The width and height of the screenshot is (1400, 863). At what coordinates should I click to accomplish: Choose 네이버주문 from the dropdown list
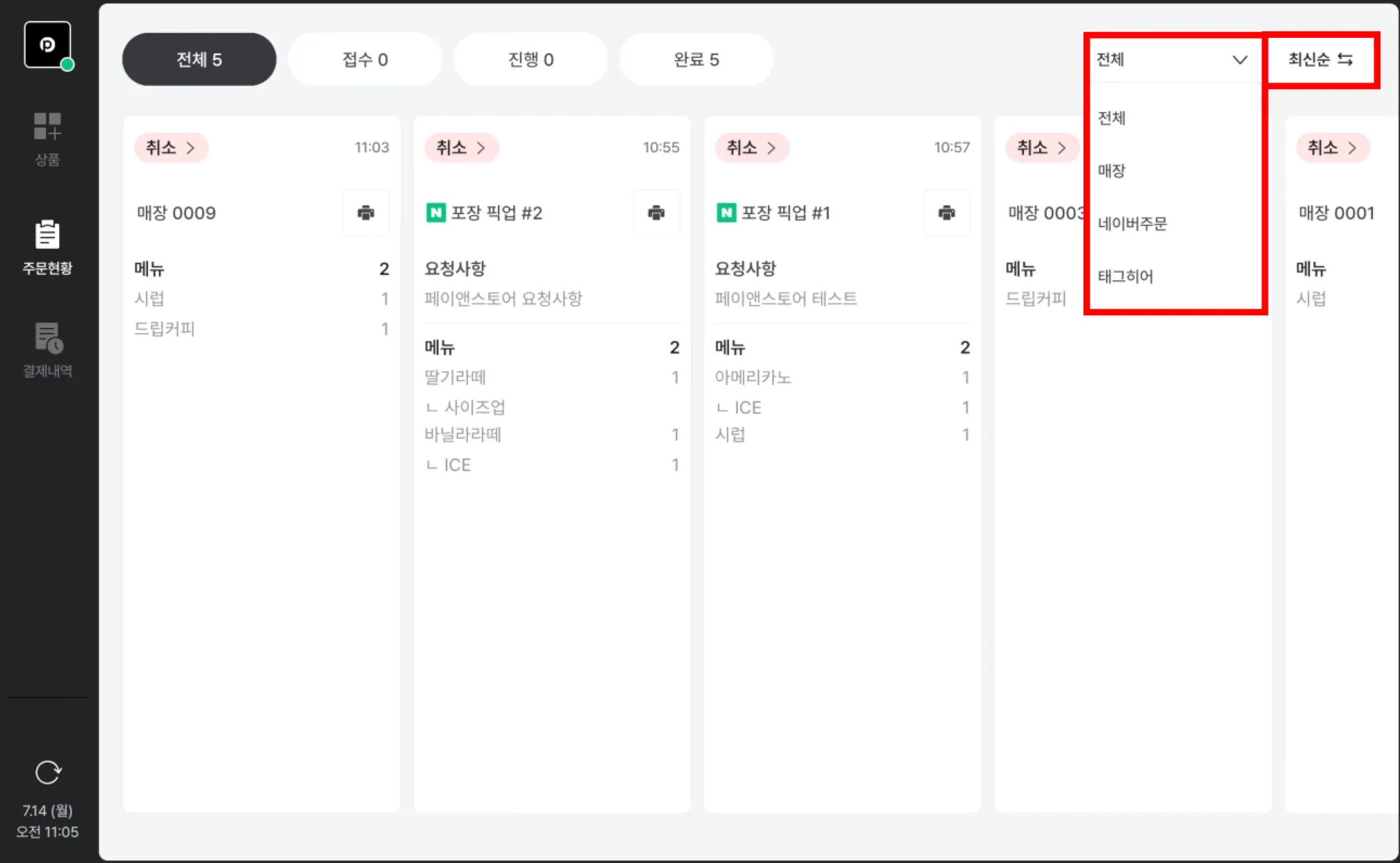(x=1132, y=224)
